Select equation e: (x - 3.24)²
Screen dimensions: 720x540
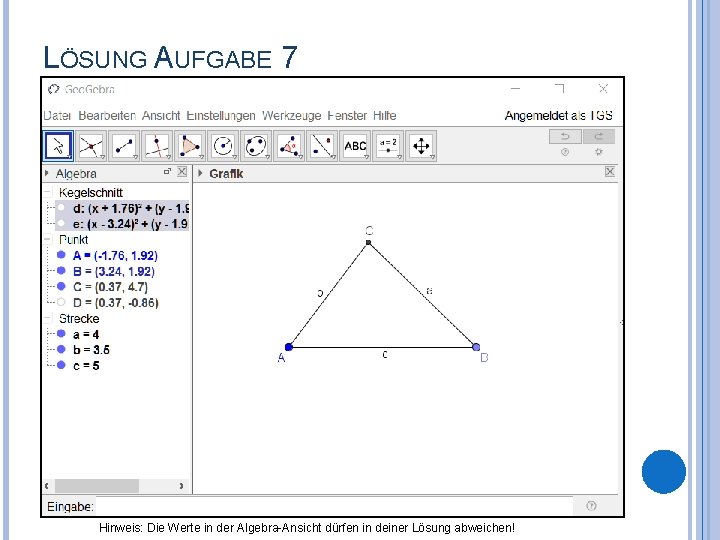pyautogui.click(x=131, y=224)
